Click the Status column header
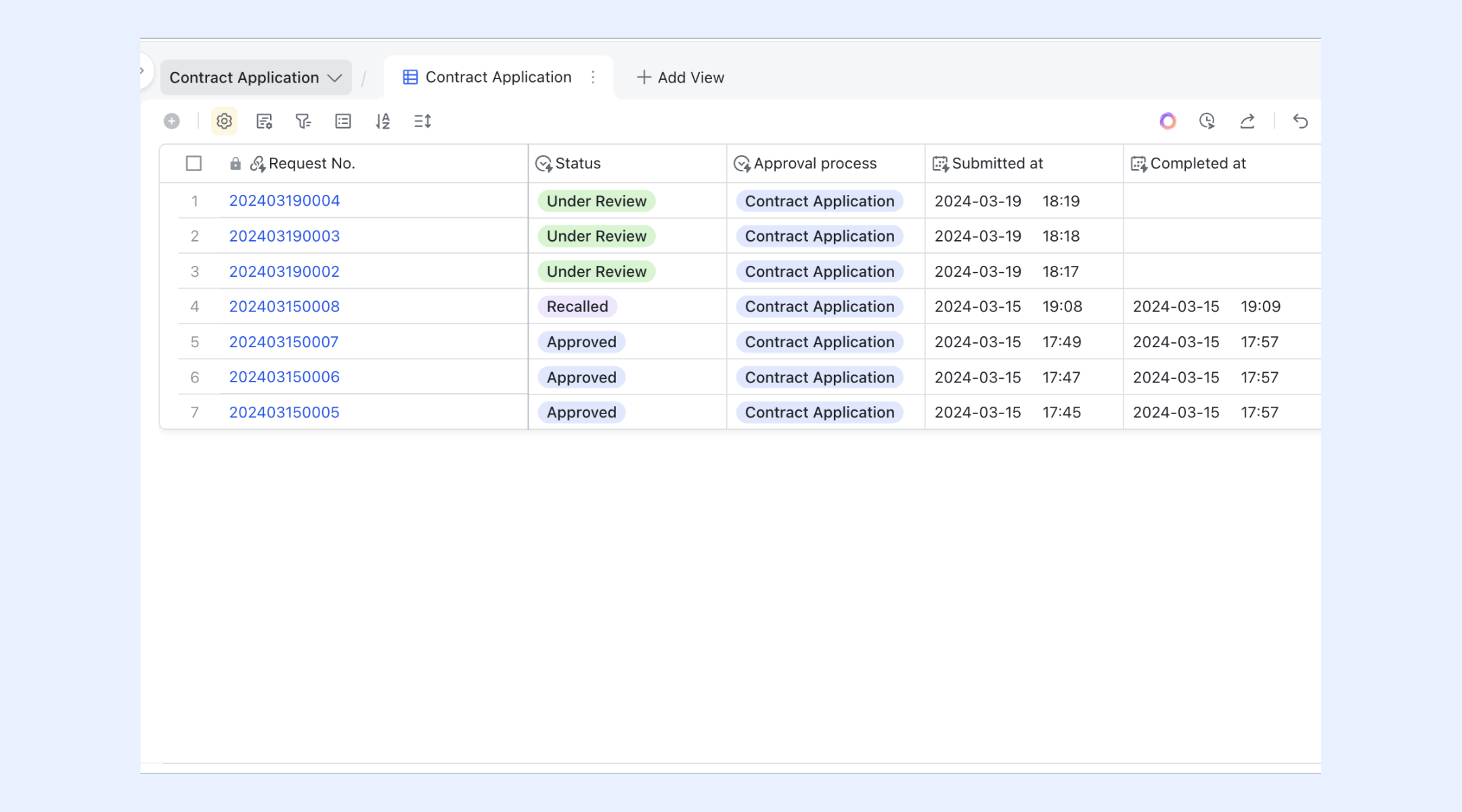Viewport: 1462px width, 812px height. 627,163
